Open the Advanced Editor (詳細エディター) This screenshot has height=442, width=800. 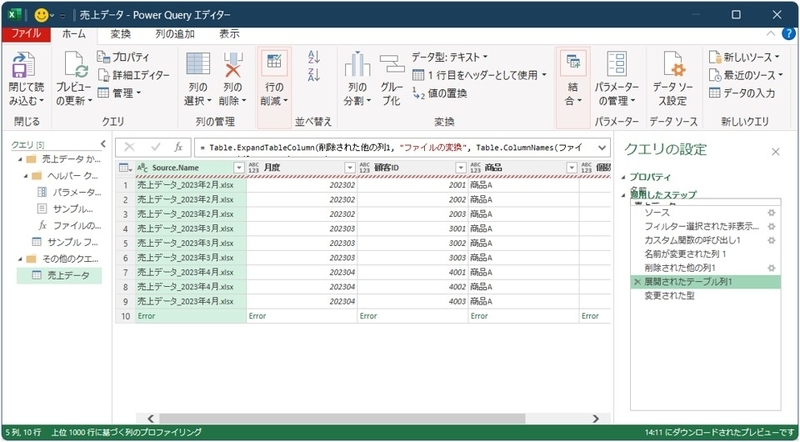tap(133, 75)
